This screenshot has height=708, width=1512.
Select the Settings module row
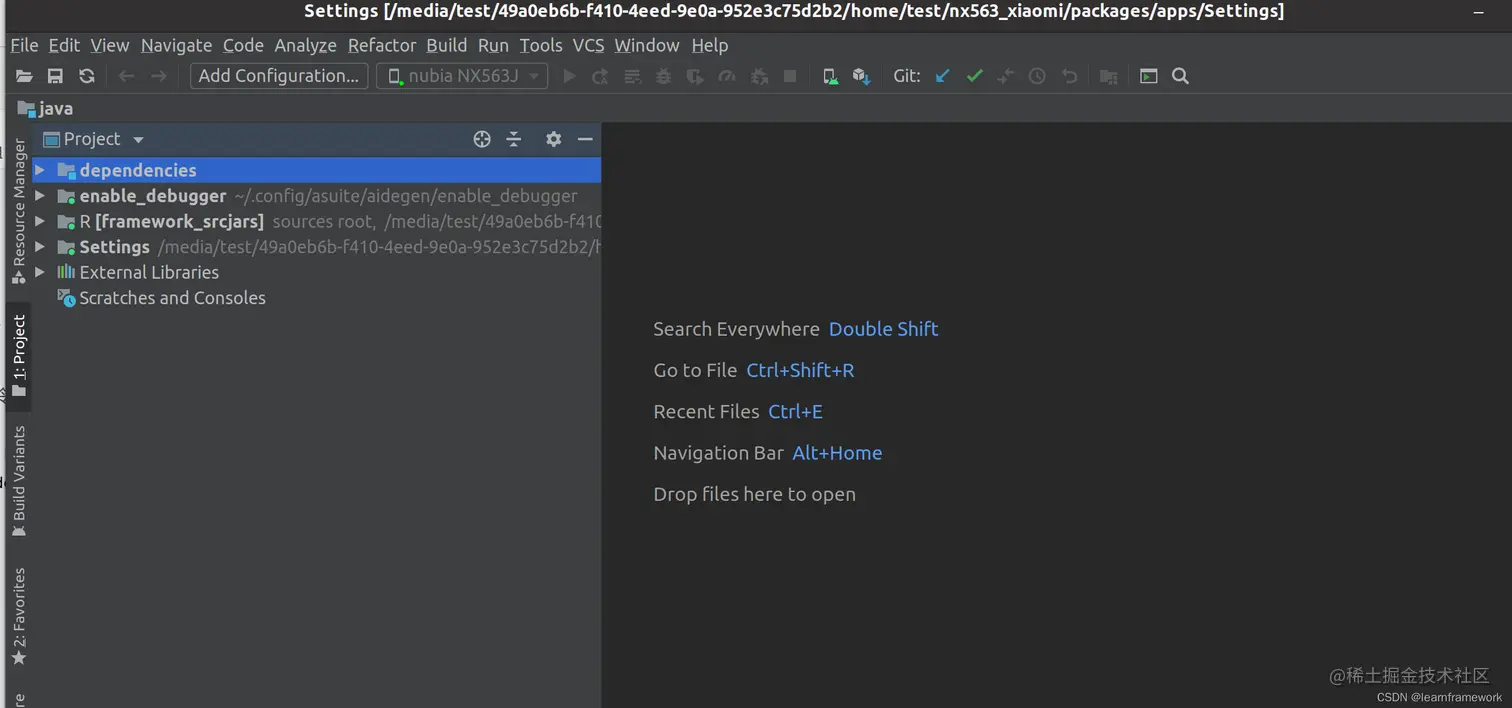pyautogui.click(x=317, y=247)
